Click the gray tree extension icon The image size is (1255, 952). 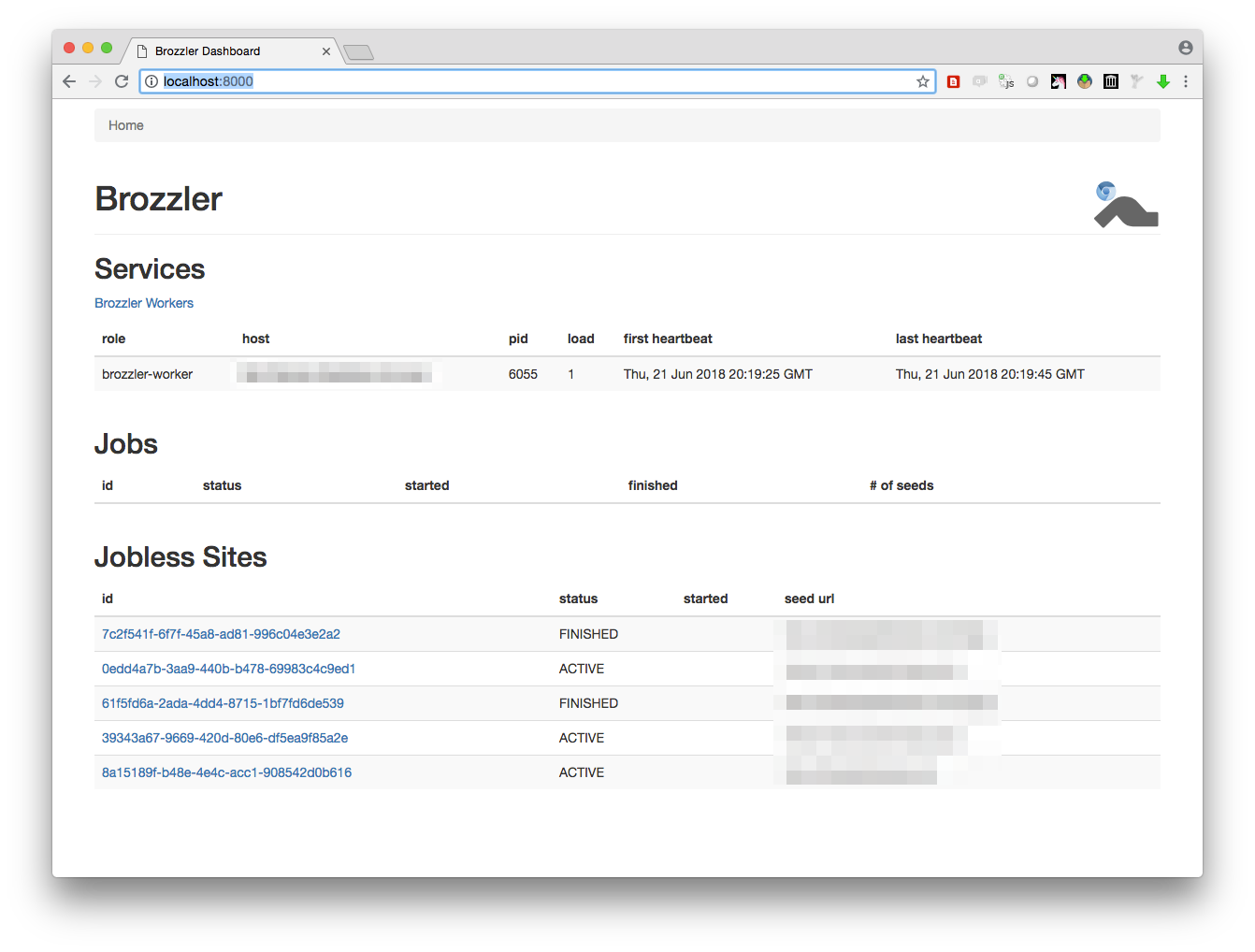[x=1137, y=81]
